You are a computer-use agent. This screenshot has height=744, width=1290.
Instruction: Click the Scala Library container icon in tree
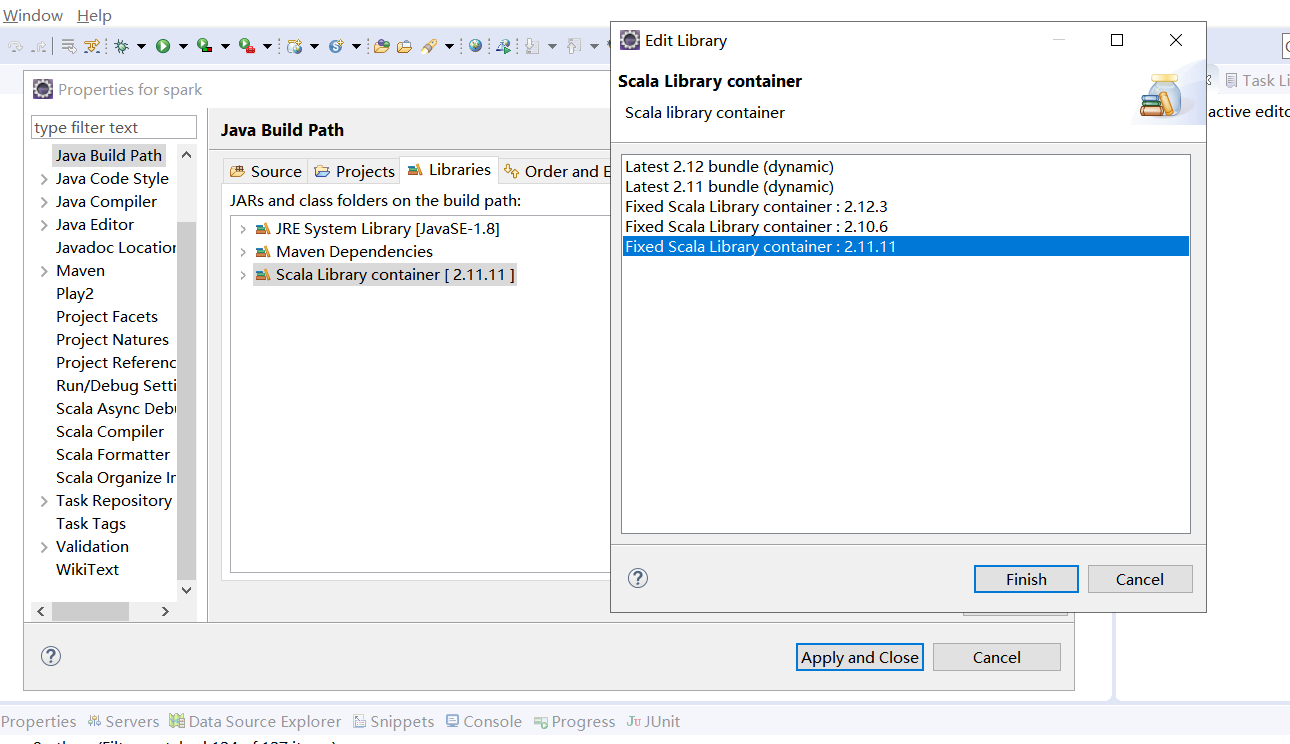click(263, 275)
